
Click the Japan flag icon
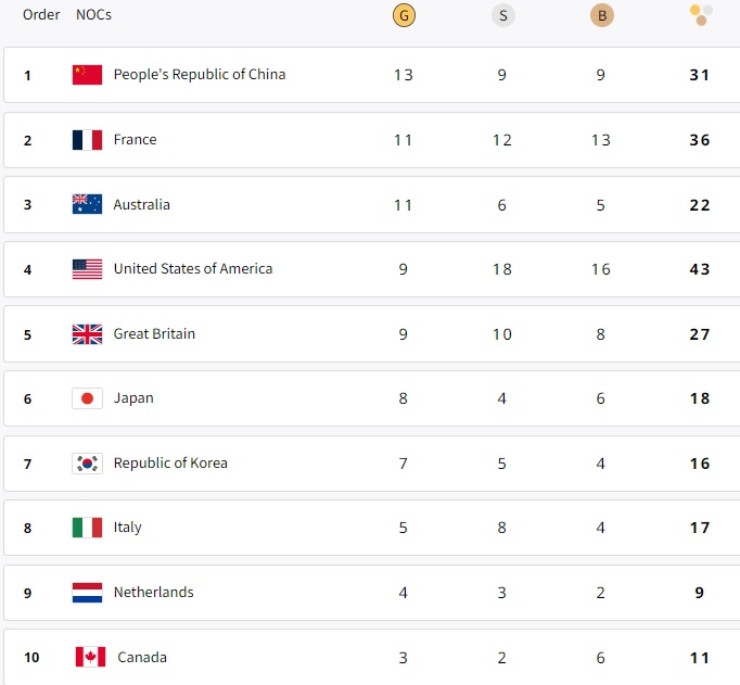click(87, 399)
